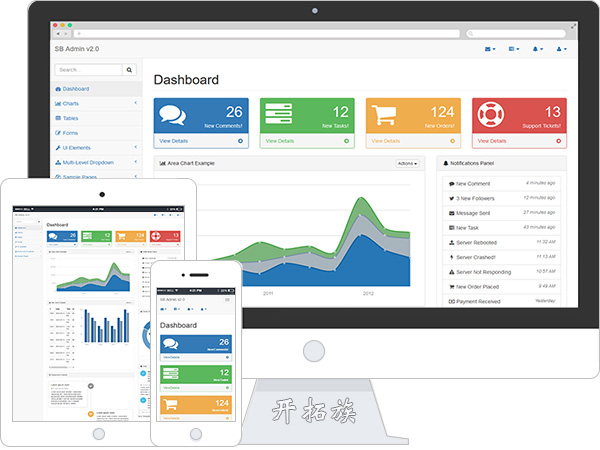The width and height of the screenshot is (600, 450).
Task: Open the Tables sidebar menu item
Action: click(x=96, y=118)
